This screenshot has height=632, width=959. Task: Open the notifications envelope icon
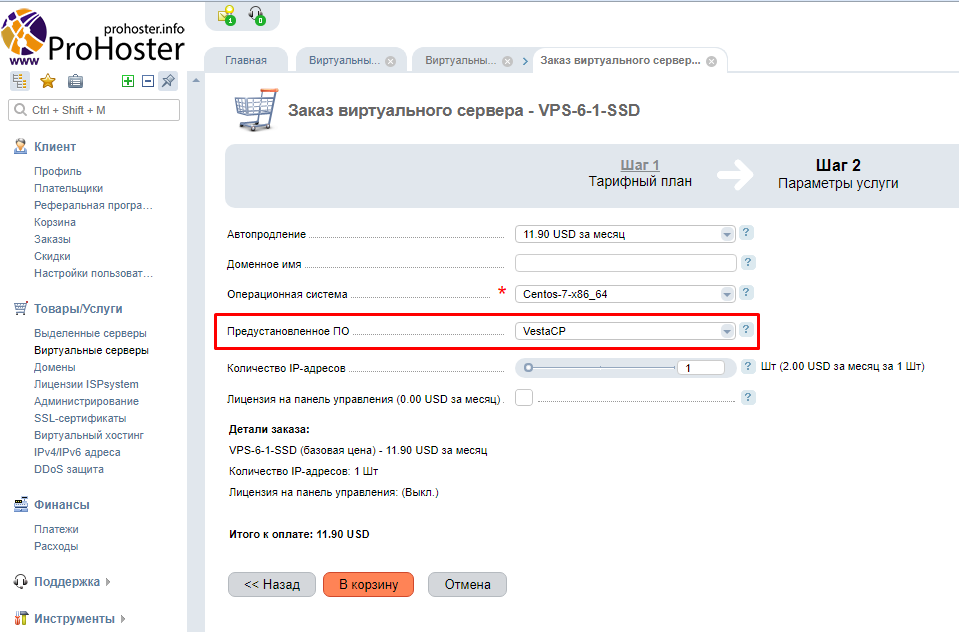coord(227,16)
